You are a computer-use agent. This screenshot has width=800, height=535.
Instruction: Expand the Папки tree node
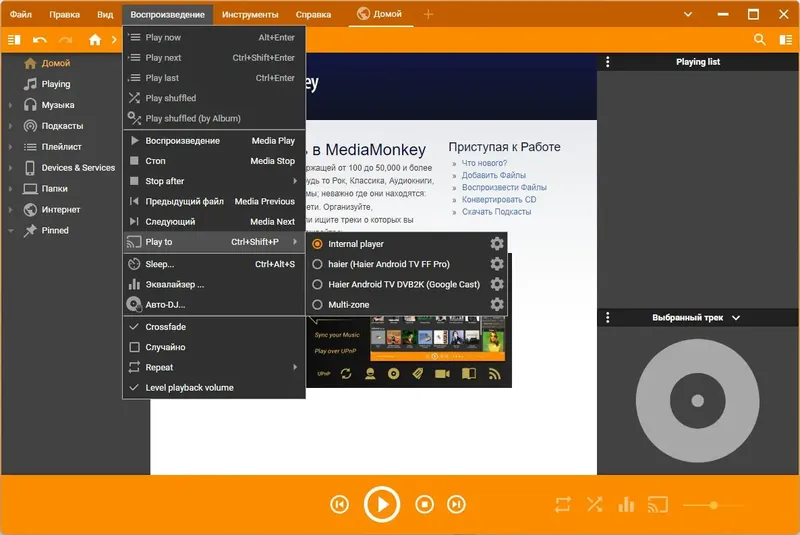tap(10, 189)
